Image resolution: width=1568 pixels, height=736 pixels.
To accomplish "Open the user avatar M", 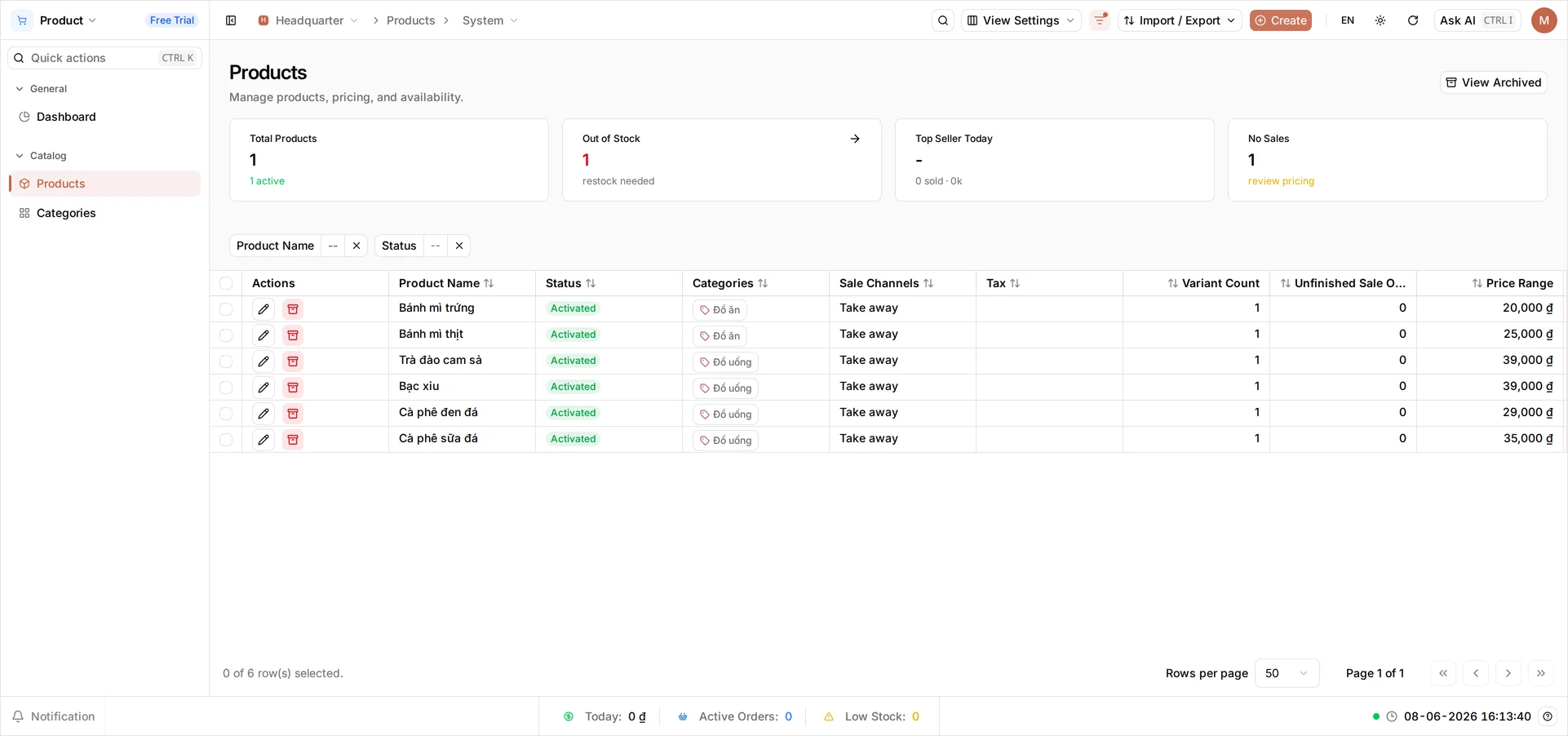I will click(1544, 20).
